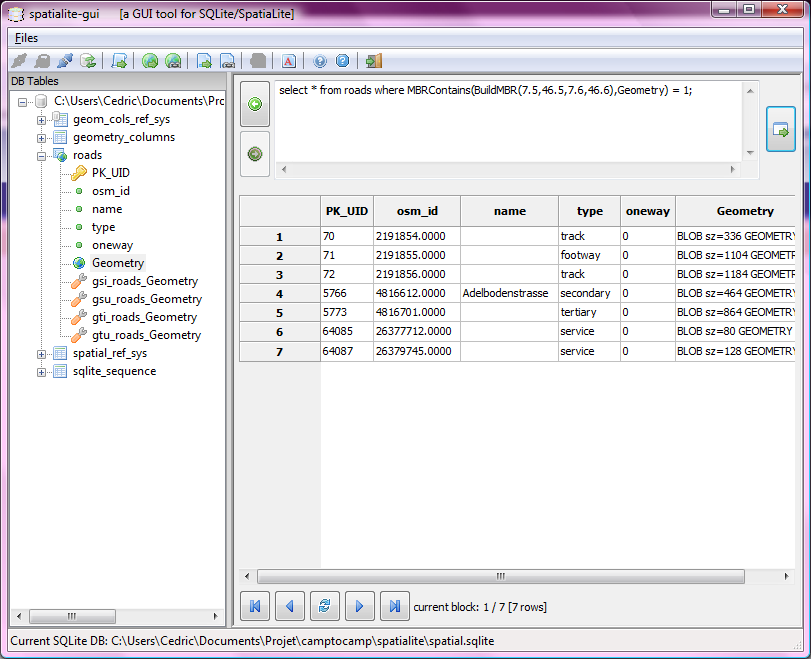This screenshot has height=659, width=811.
Task: Click the virtual shapefile globe-with-chain icon
Action: (x=173, y=61)
